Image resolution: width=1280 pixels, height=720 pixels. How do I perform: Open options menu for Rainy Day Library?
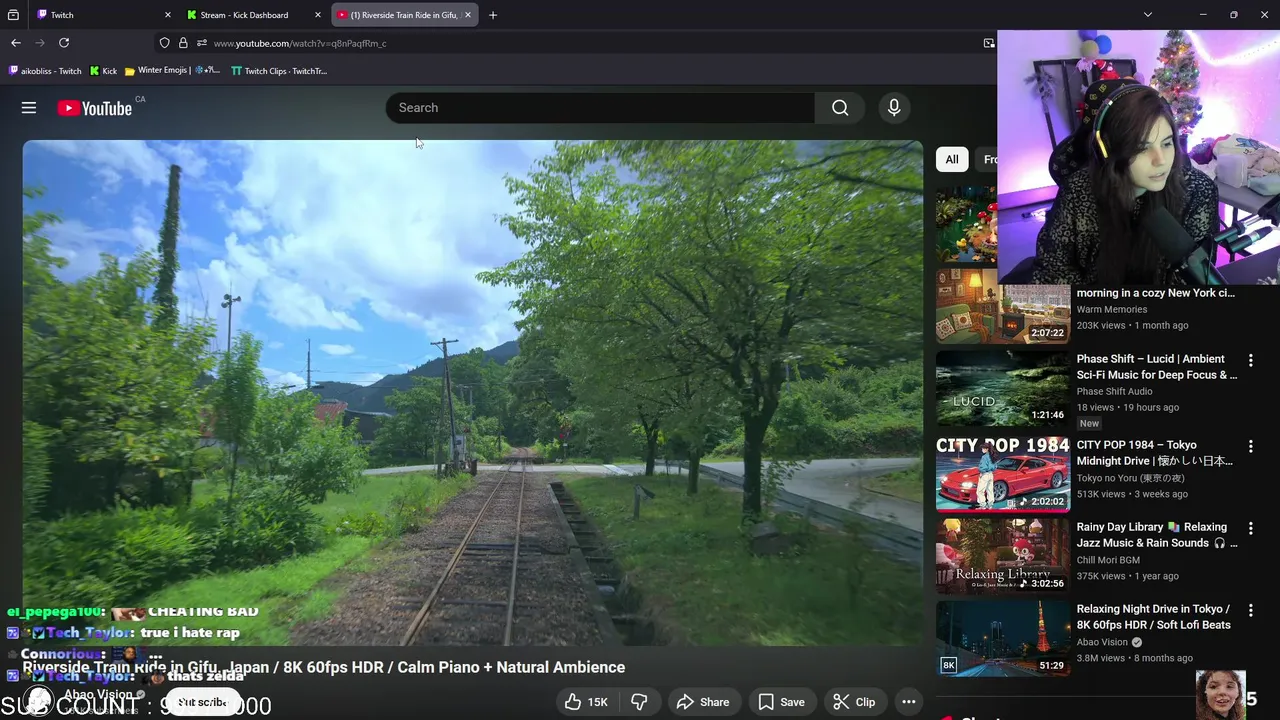click(1250, 528)
